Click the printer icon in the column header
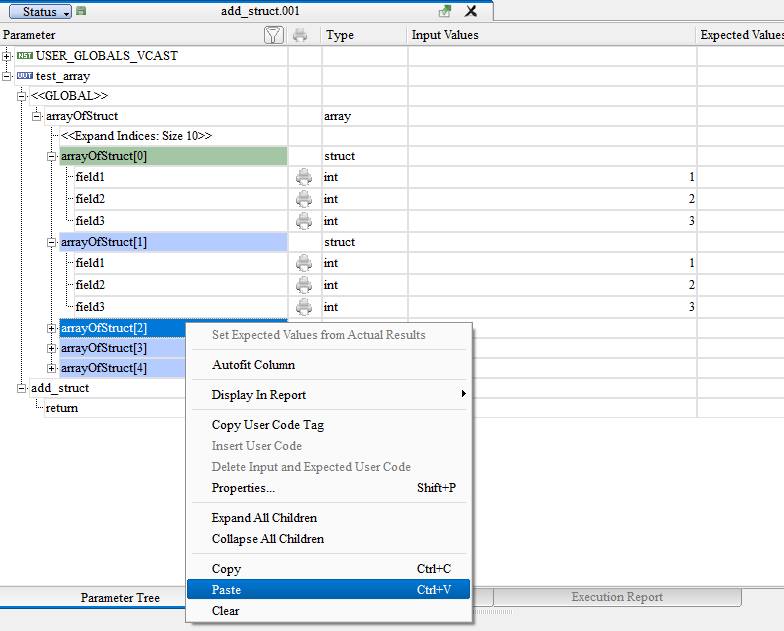Viewport: 784px width, 631px height. [300, 35]
